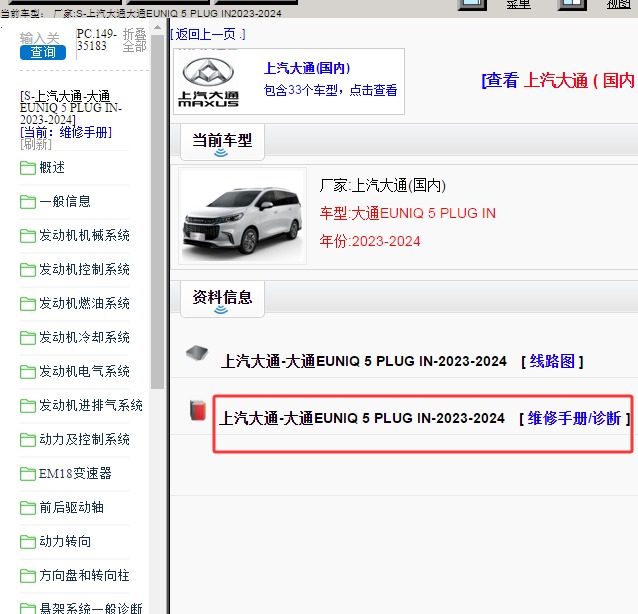This screenshot has height=614, width=638.
Task: Click the 发动机机械系统 folder icon
Action: [28, 236]
